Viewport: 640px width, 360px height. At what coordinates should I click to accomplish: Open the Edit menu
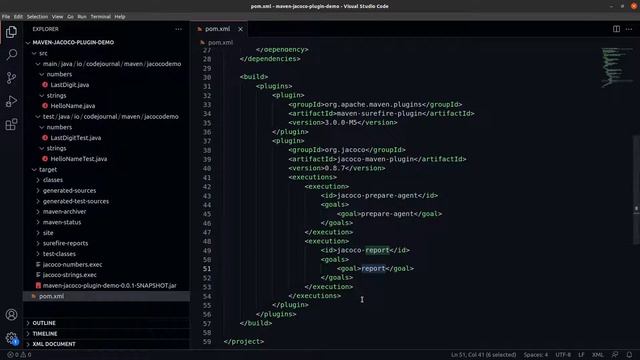[x=18, y=17]
